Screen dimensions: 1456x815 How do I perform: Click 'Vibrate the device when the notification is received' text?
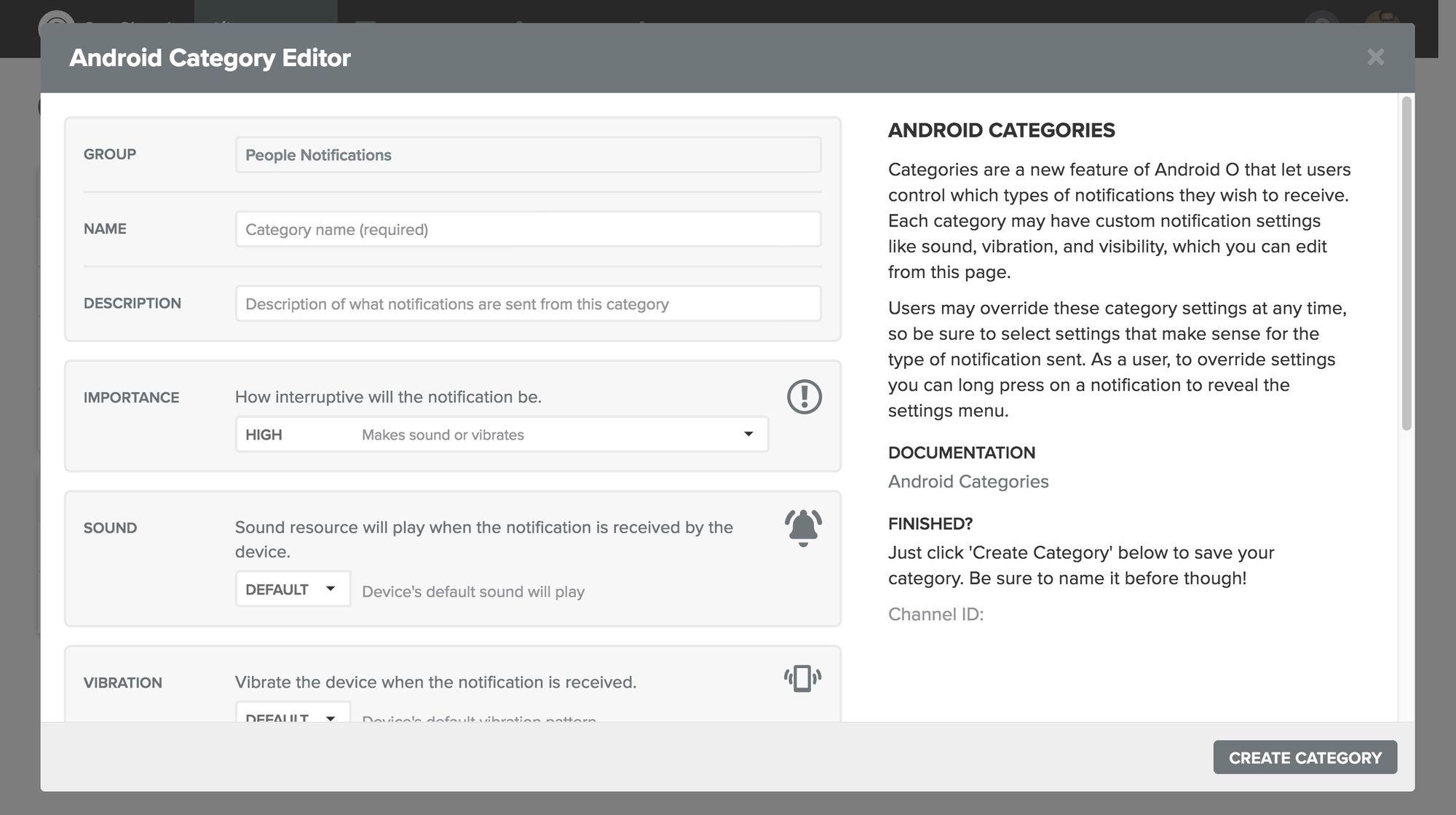(435, 682)
